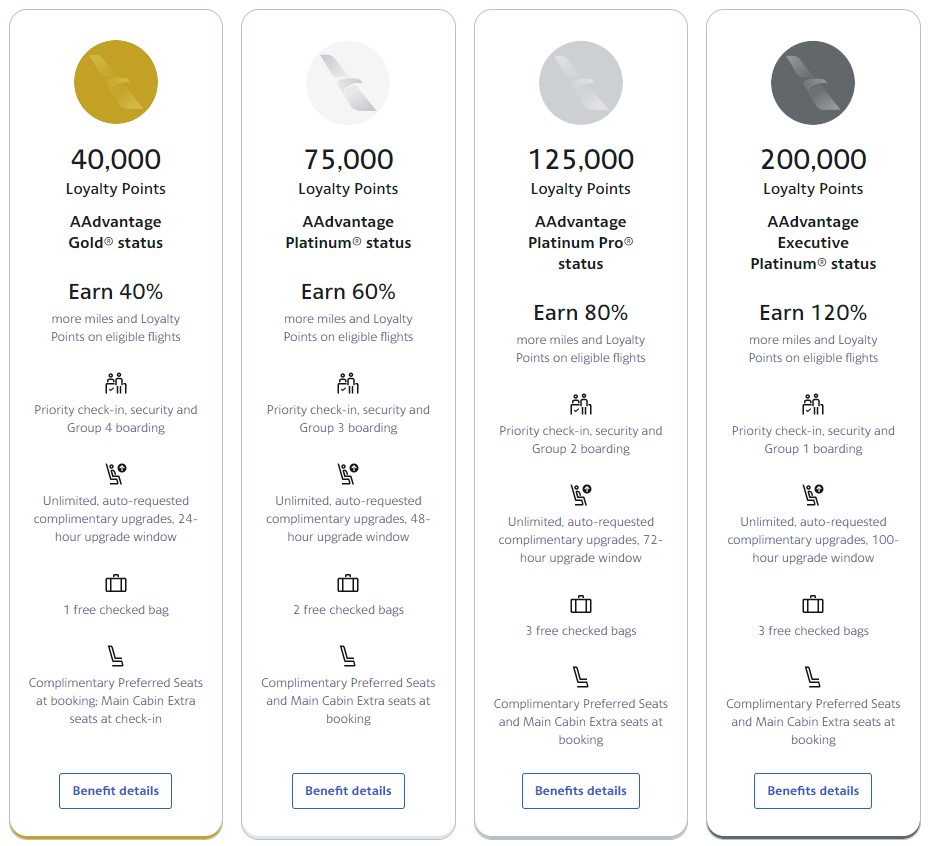Click the 40,000 Loyalty Points heading

(x=116, y=160)
